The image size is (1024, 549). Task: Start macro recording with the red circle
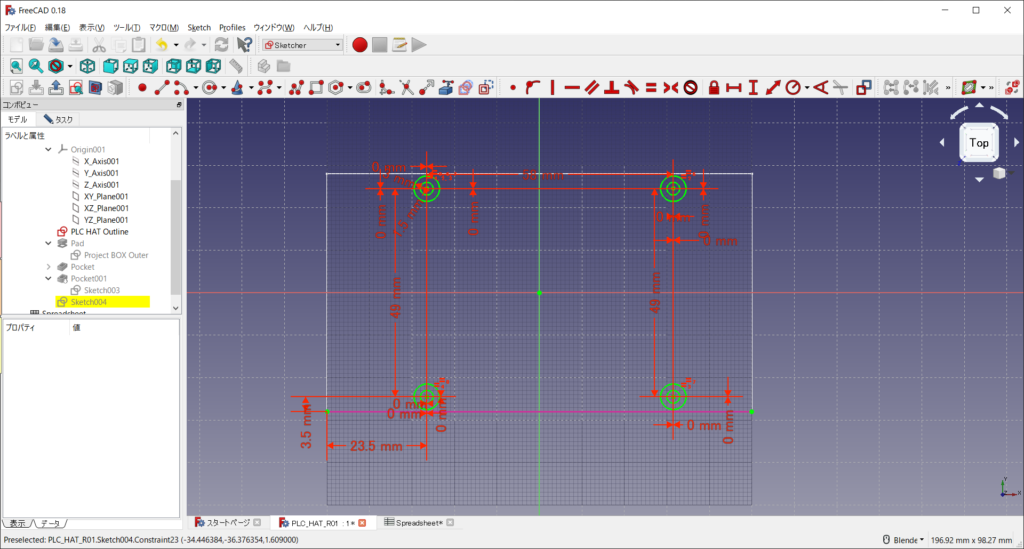tap(360, 45)
